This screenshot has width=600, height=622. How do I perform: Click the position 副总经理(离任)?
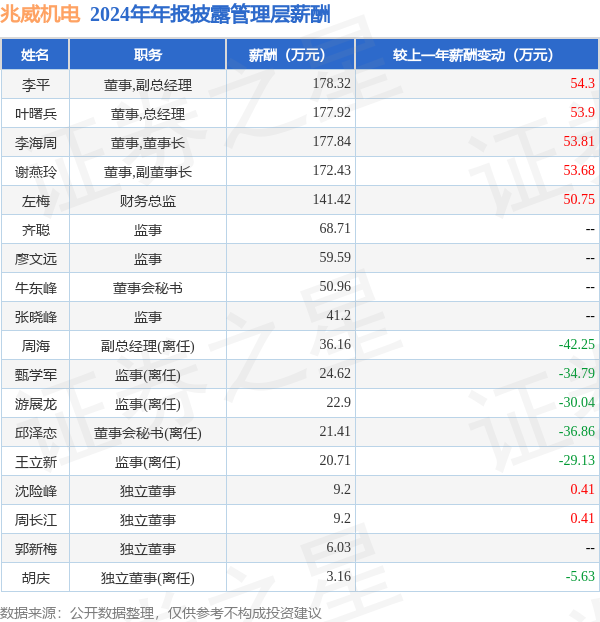click(x=148, y=346)
